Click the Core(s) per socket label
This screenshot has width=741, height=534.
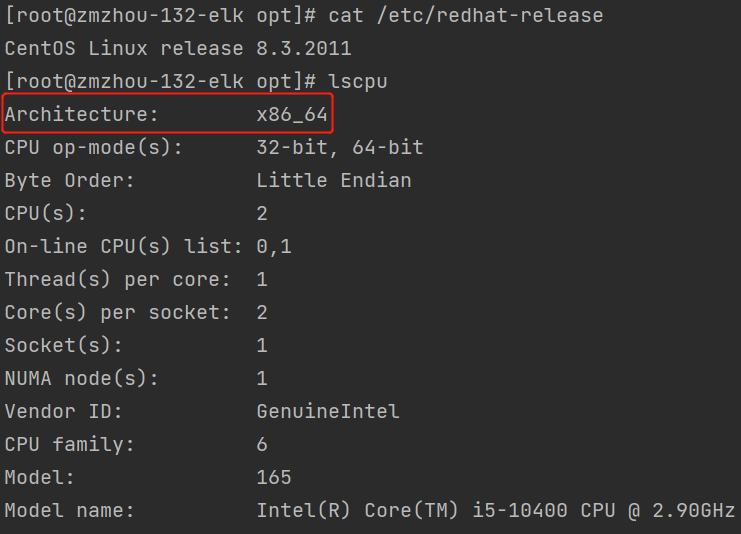coord(117,312)
